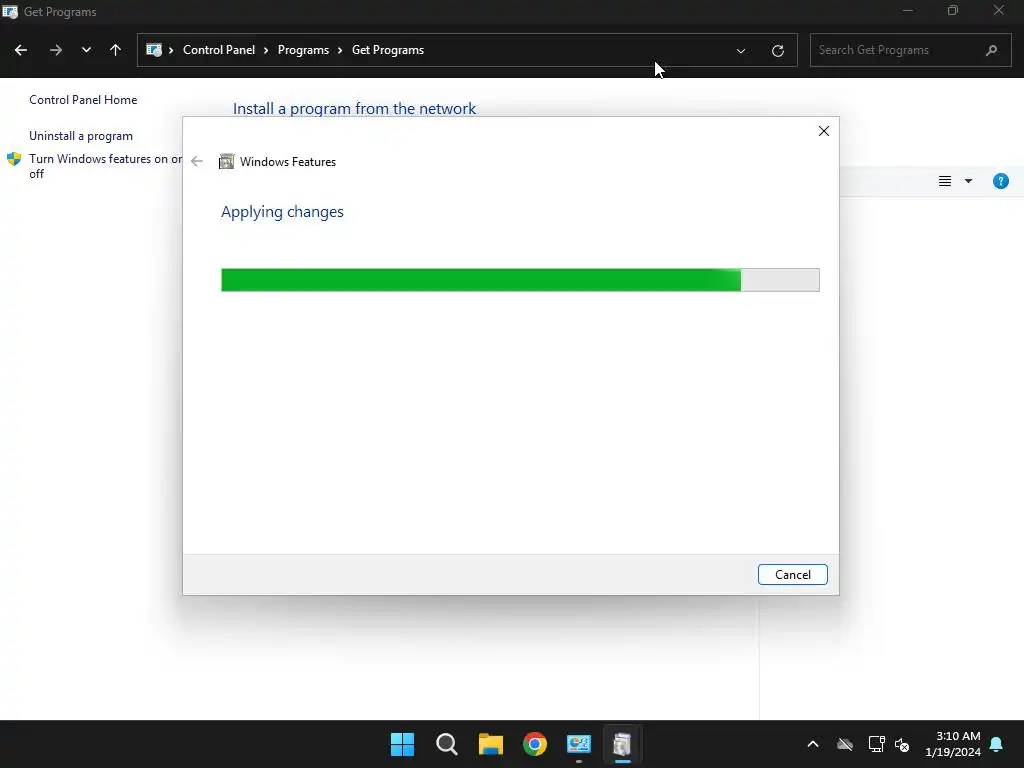Screen dimensions: 1024x768
Task: Open recent locations dropdown arrow
Action: [86, 50]
